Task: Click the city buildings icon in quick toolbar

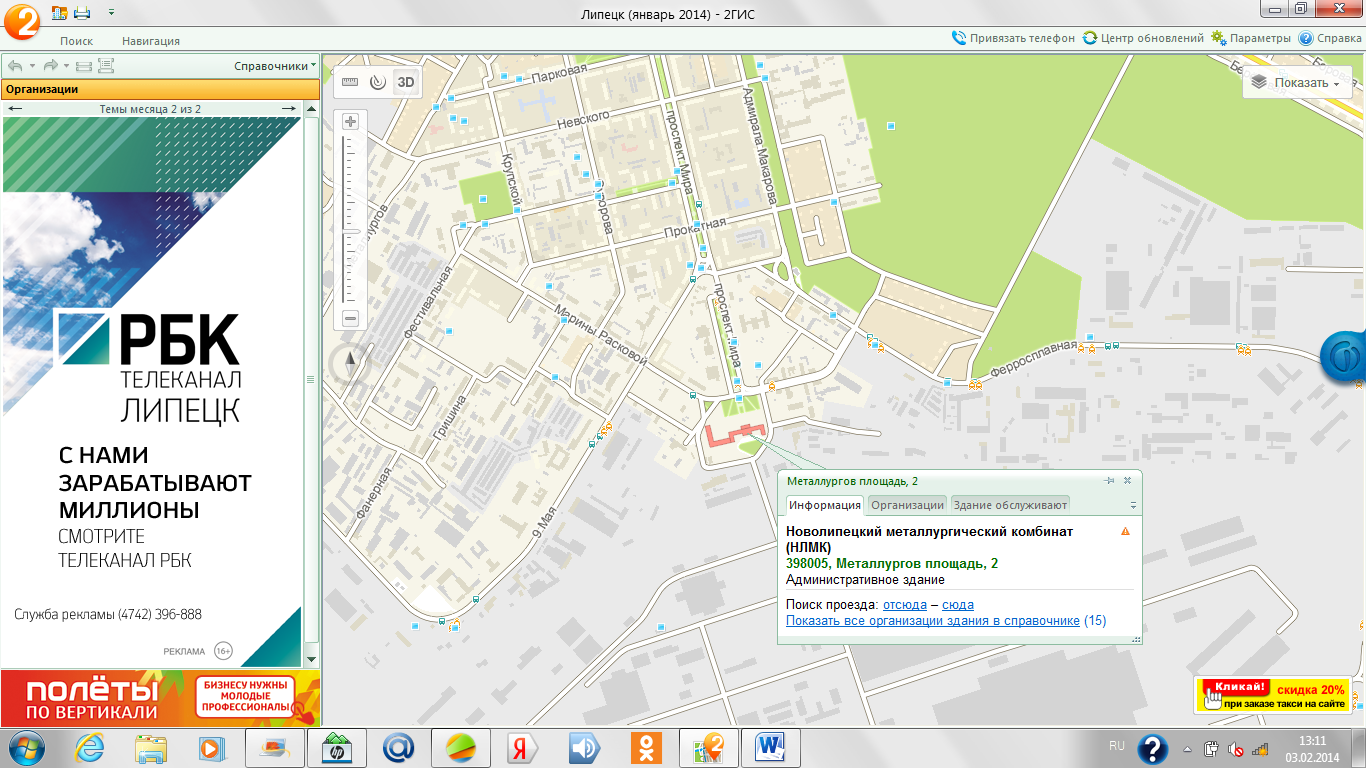Action: point(59,12)
